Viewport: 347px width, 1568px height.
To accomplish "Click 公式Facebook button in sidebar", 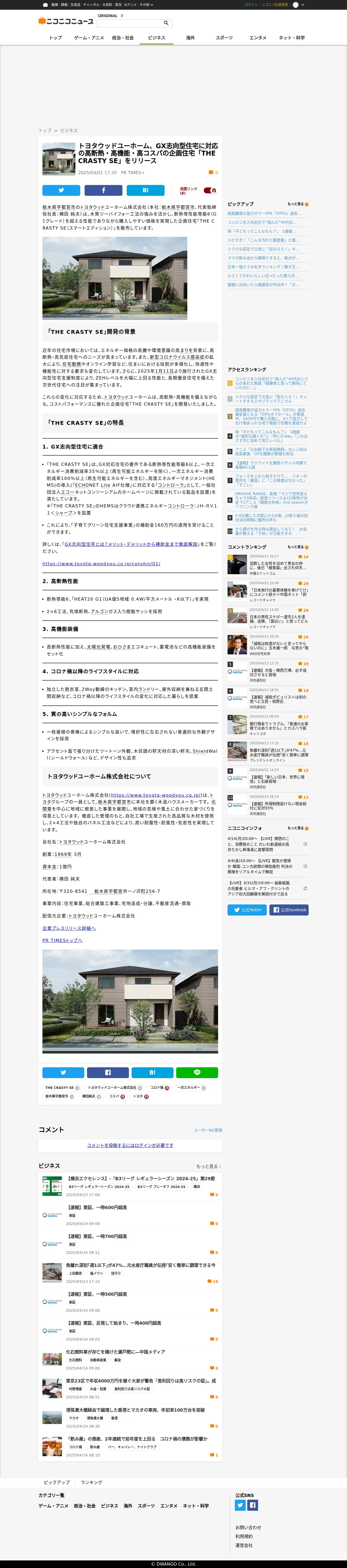I will click(x=289, y=910).
